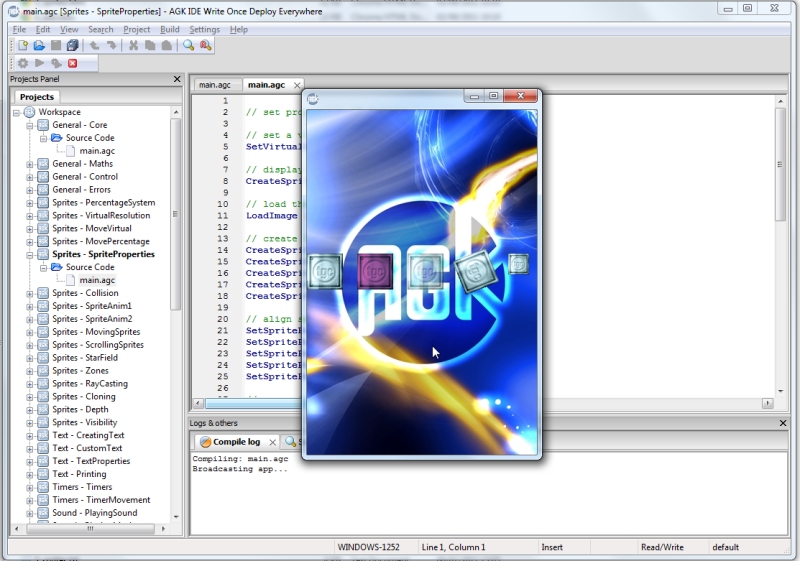Click the Replace magnifier icon
This screenshot has height=561, width=800.
tap(205, 45)
